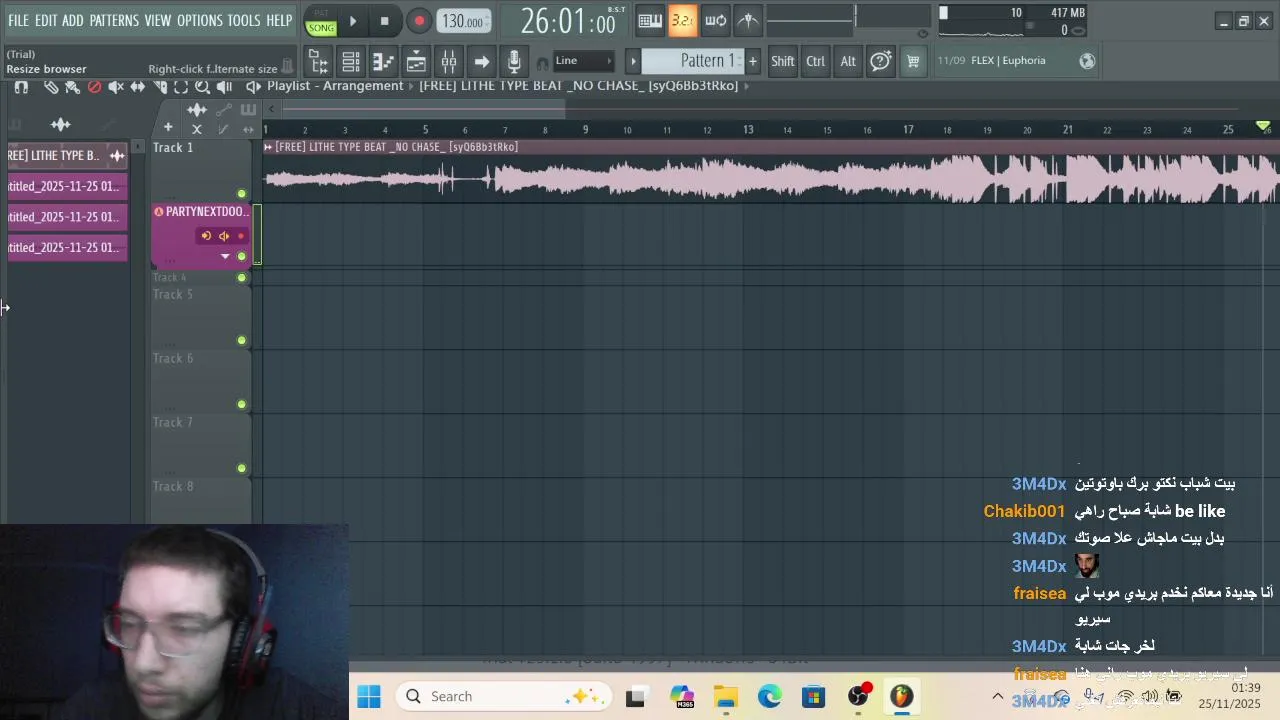Click the metronome icon
1280x720 pixels.
(748, 20)
